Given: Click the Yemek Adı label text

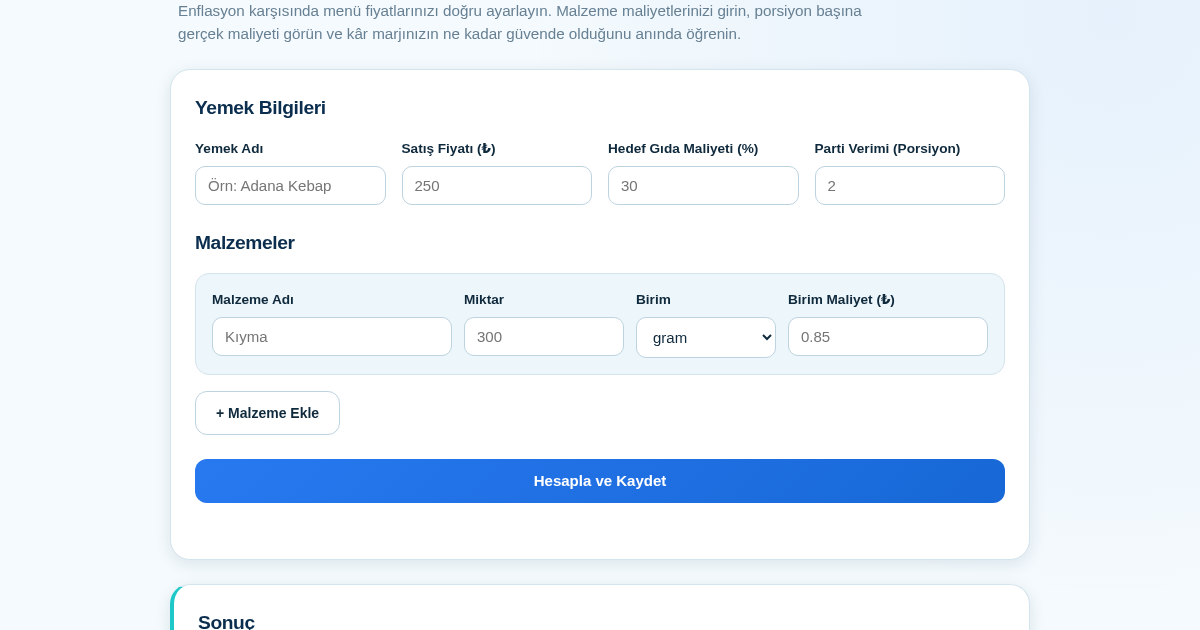Looking at the screenshot, I should [x=229, y=149].
